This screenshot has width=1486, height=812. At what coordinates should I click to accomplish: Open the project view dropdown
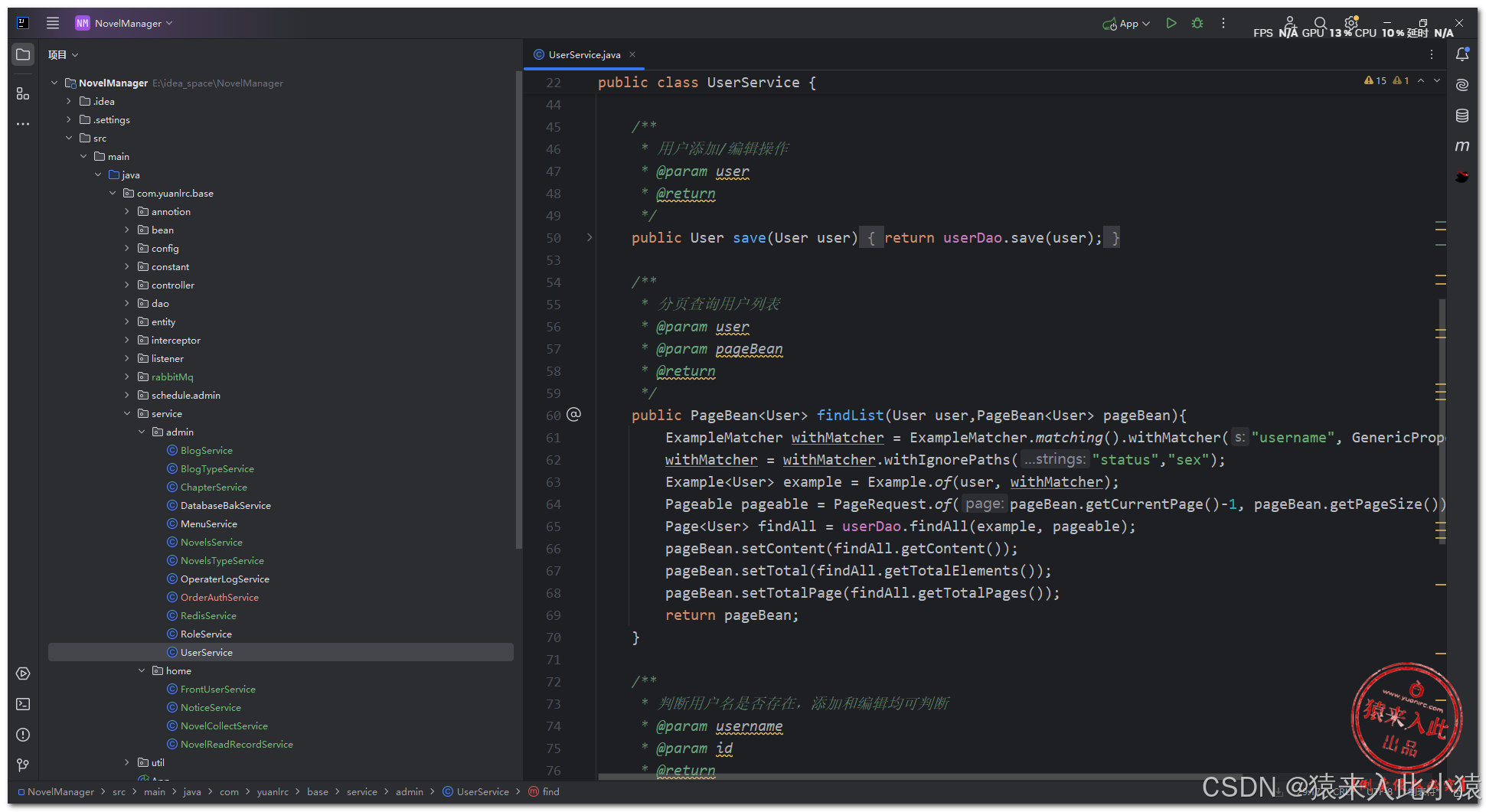(63, 54)
